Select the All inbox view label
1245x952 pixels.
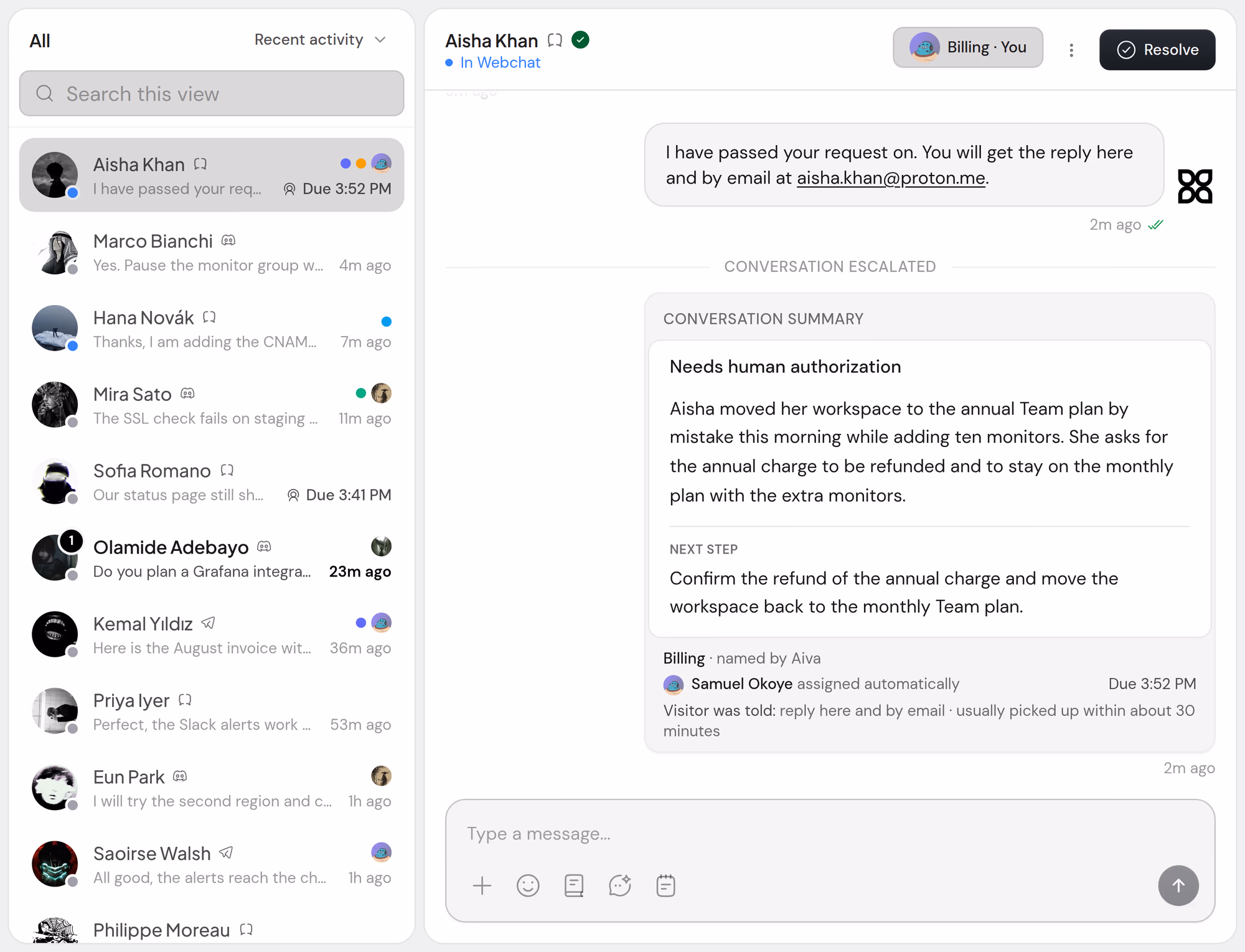tap(40, 41)
